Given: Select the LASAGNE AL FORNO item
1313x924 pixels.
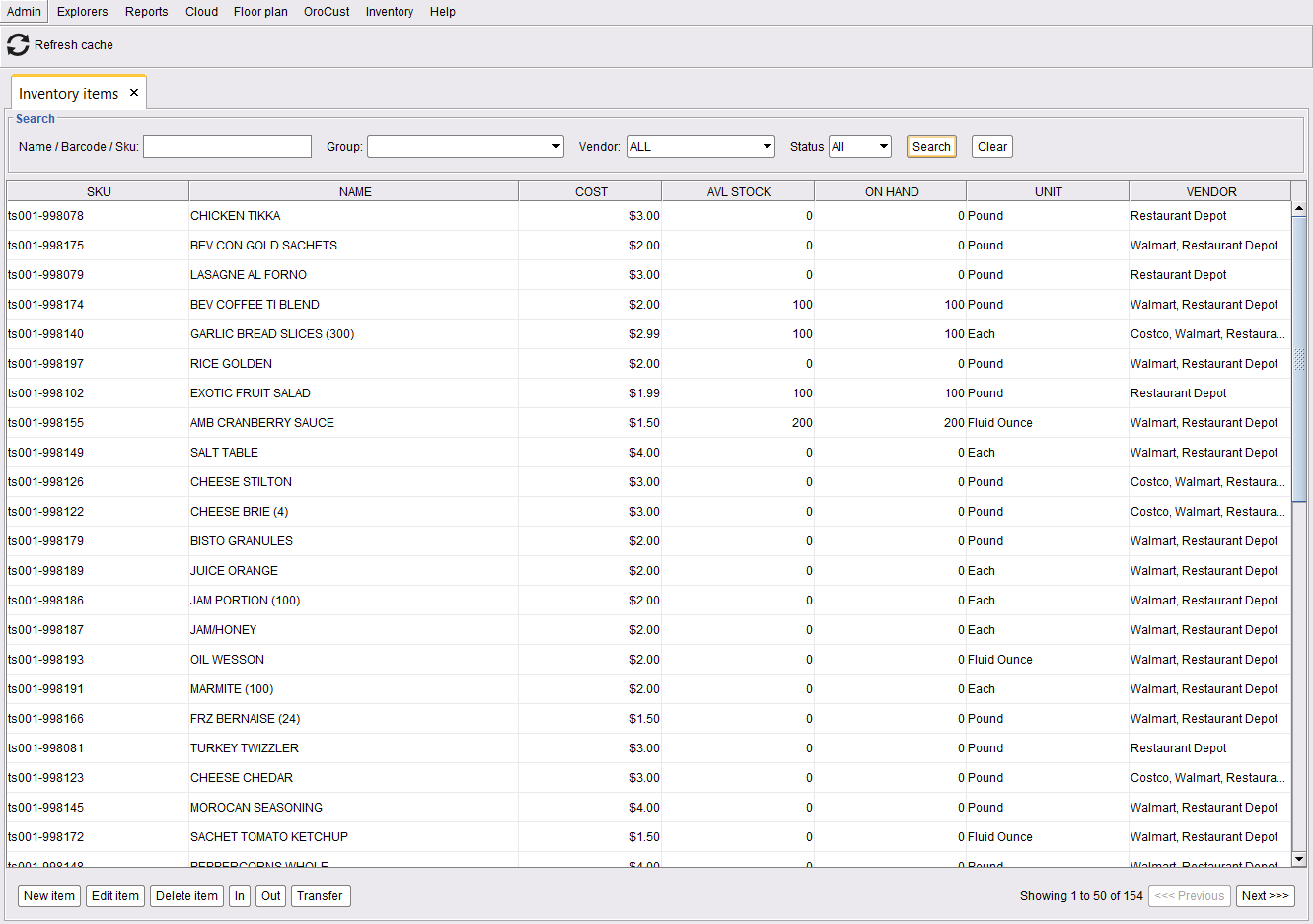Looking at the screenshot, I should (649, 275).
